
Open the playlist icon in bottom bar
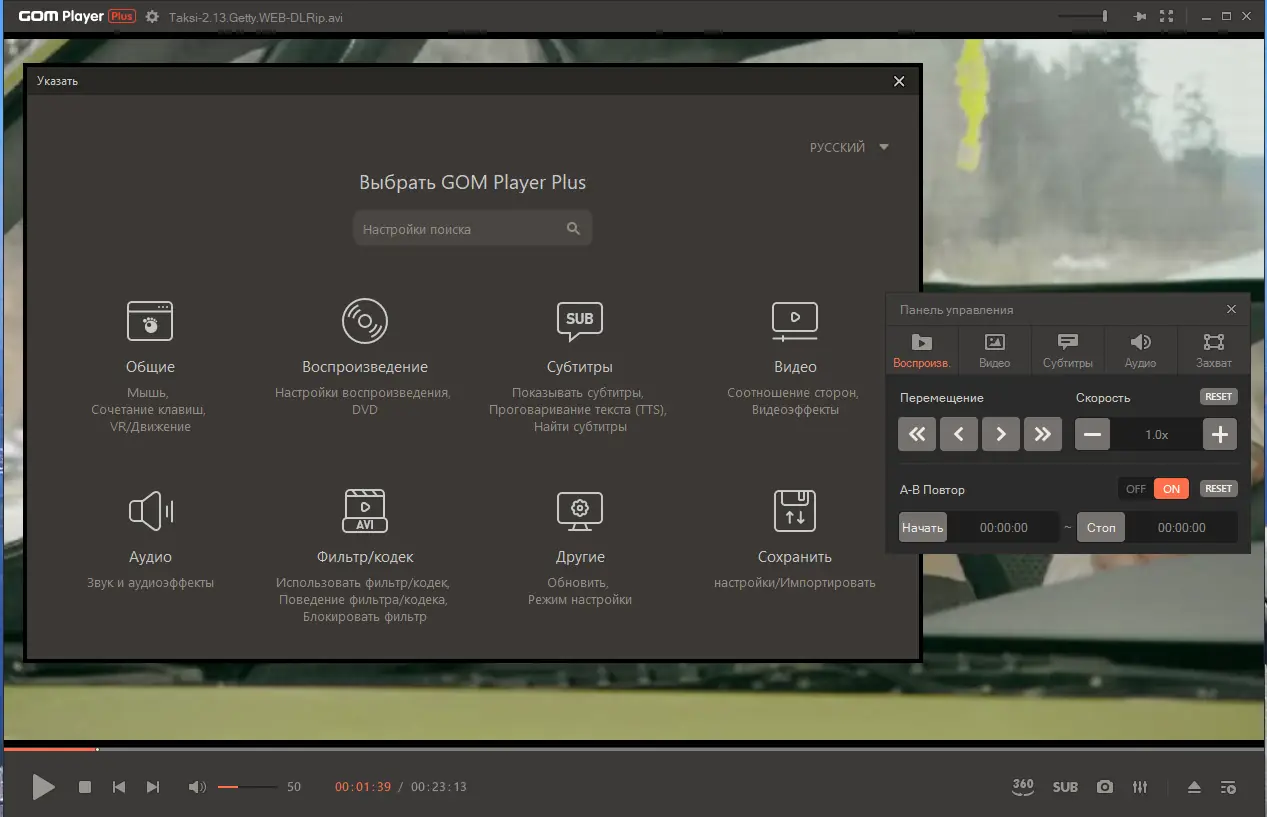pos(1229,787)
